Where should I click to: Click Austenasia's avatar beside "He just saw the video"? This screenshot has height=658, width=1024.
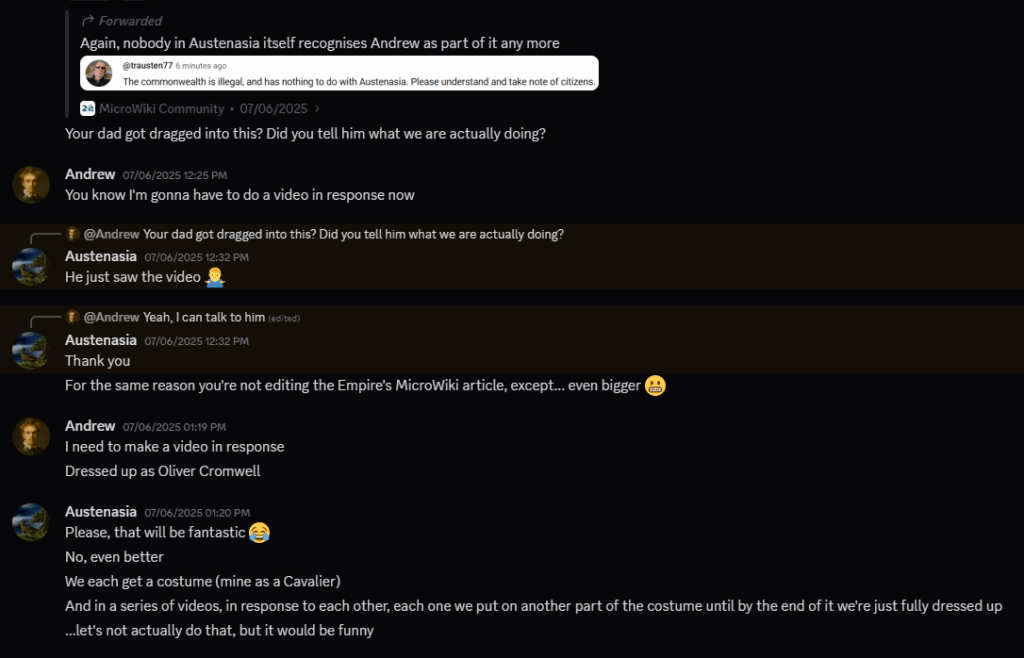pos(31,266)
